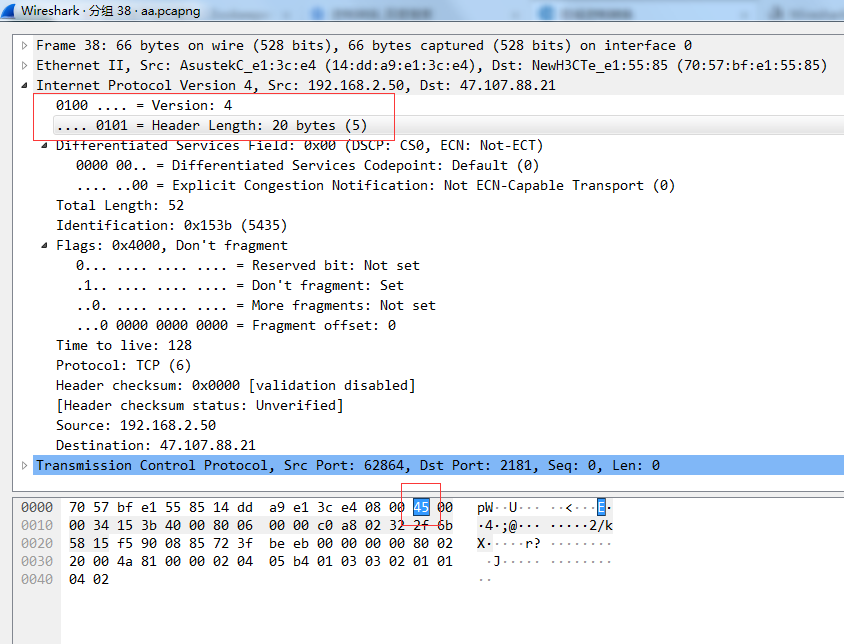Collapse the Differentiated Services Field node
The image size is (844, 644).
click(44, 145)
